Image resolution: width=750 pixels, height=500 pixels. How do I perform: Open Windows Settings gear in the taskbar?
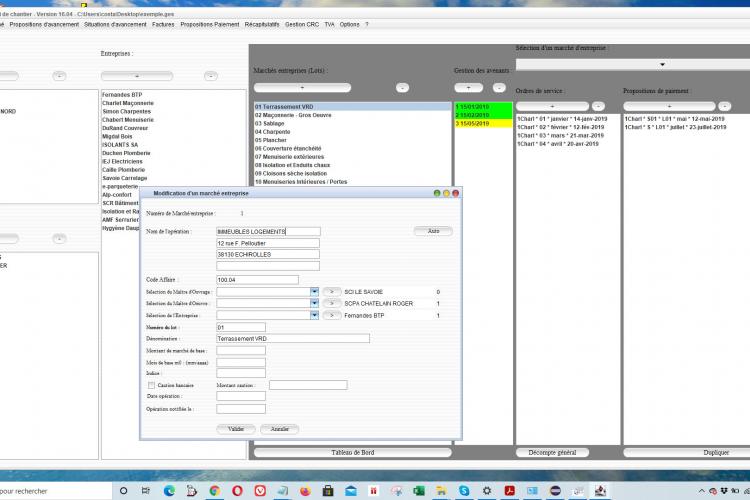[x=487, y=491]
